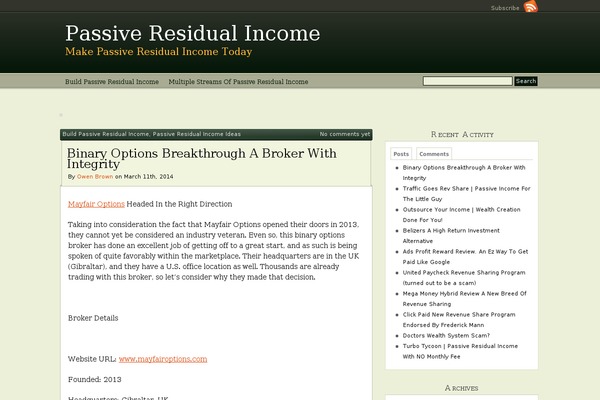The width and height of the screenshot is (600, 400).
Task: Open United Paycheck Revenue Sharing Program post
Action: (x=464, y=278)
